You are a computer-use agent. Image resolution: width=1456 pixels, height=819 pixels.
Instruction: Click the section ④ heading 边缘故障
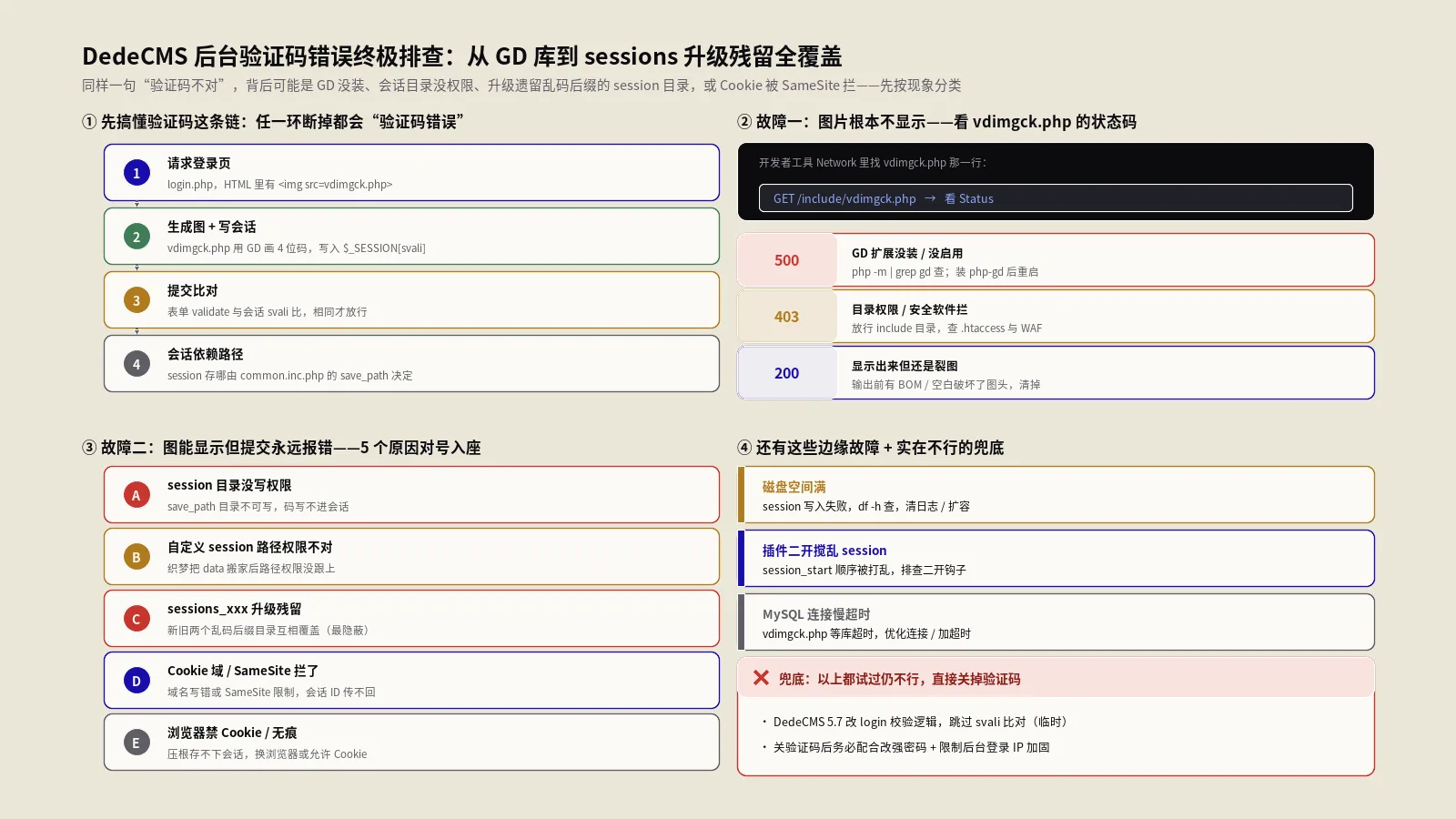870,448
